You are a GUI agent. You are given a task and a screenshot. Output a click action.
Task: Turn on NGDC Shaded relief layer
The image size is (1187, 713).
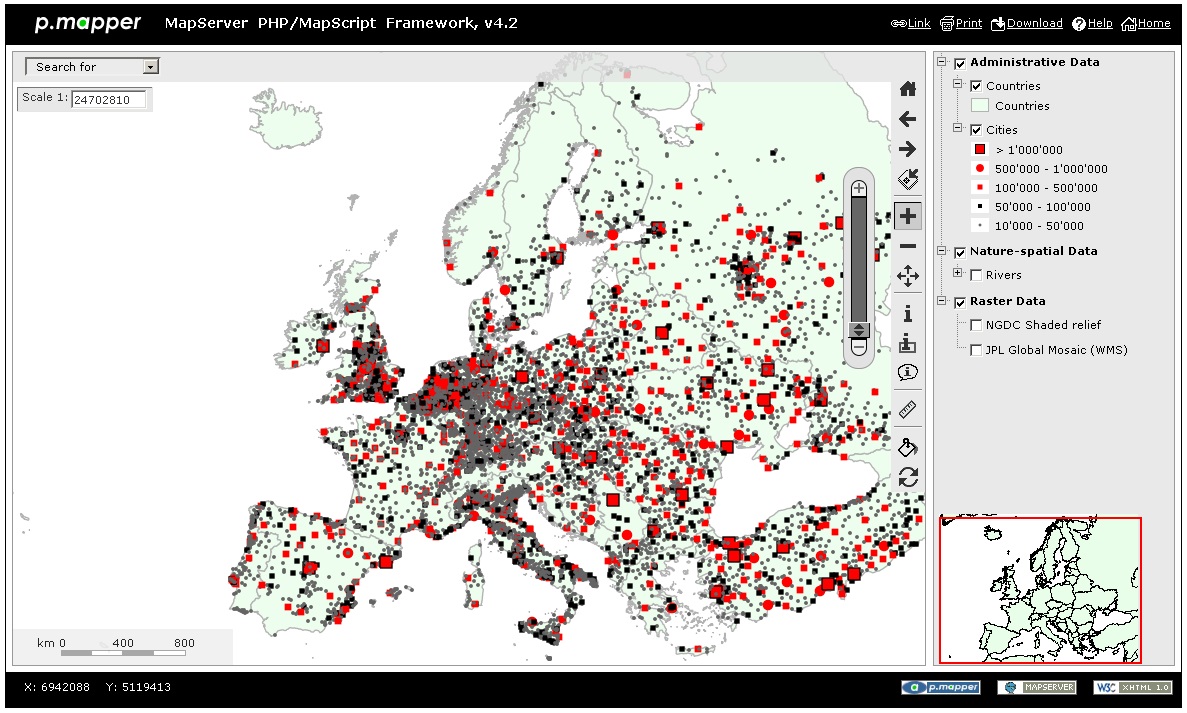977,325
